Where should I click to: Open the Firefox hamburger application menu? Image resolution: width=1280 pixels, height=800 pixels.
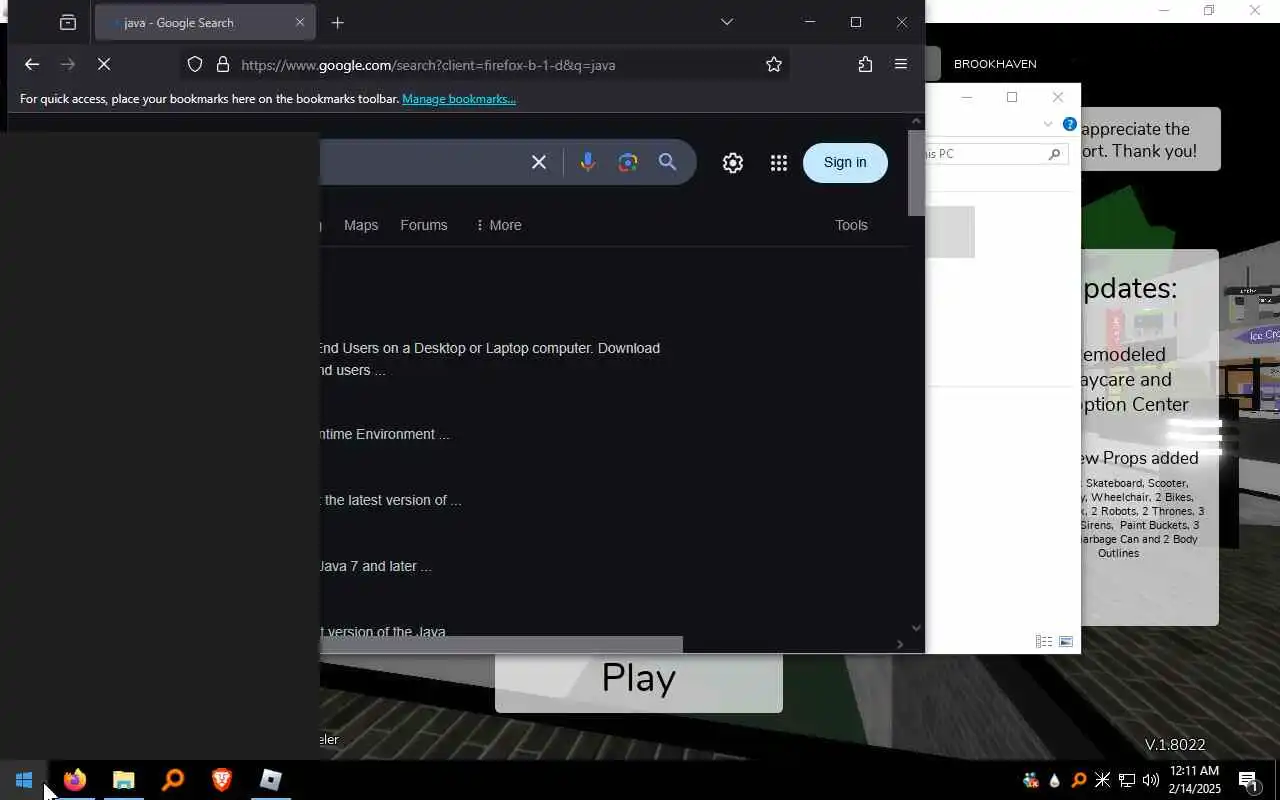click(901, 64)
